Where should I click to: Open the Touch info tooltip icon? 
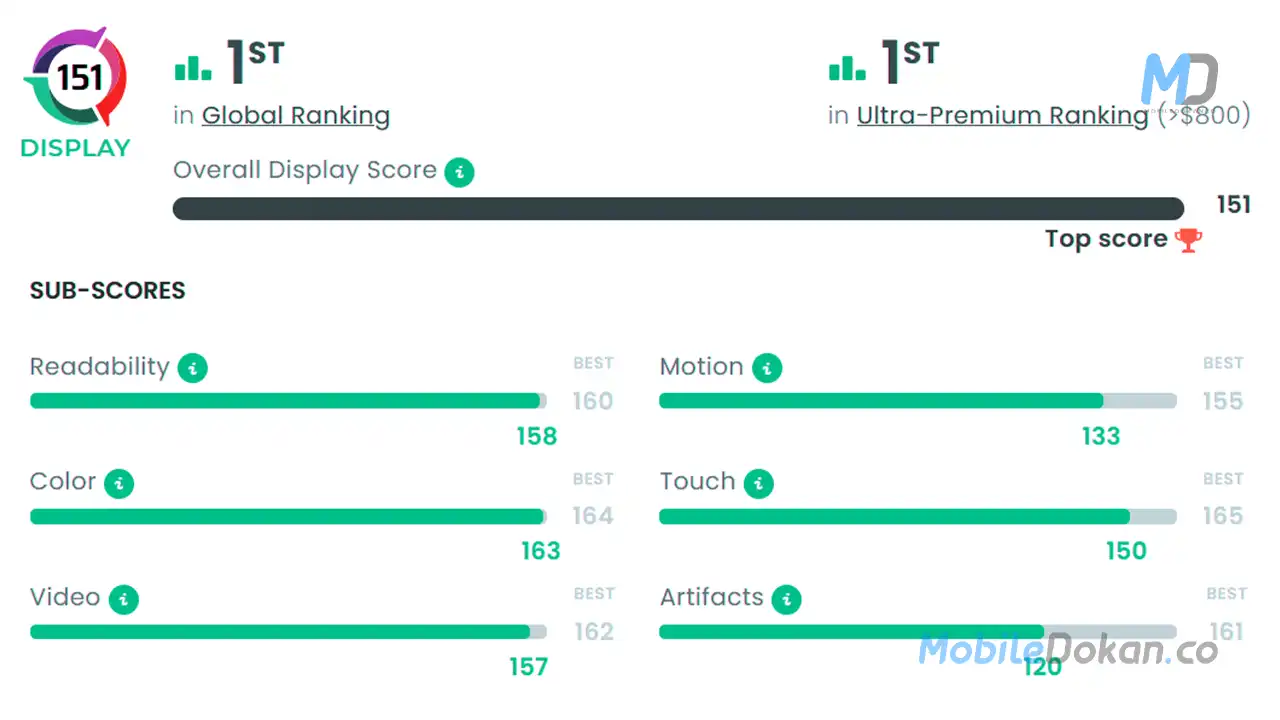pyautogui.click(x=759, y=484)
